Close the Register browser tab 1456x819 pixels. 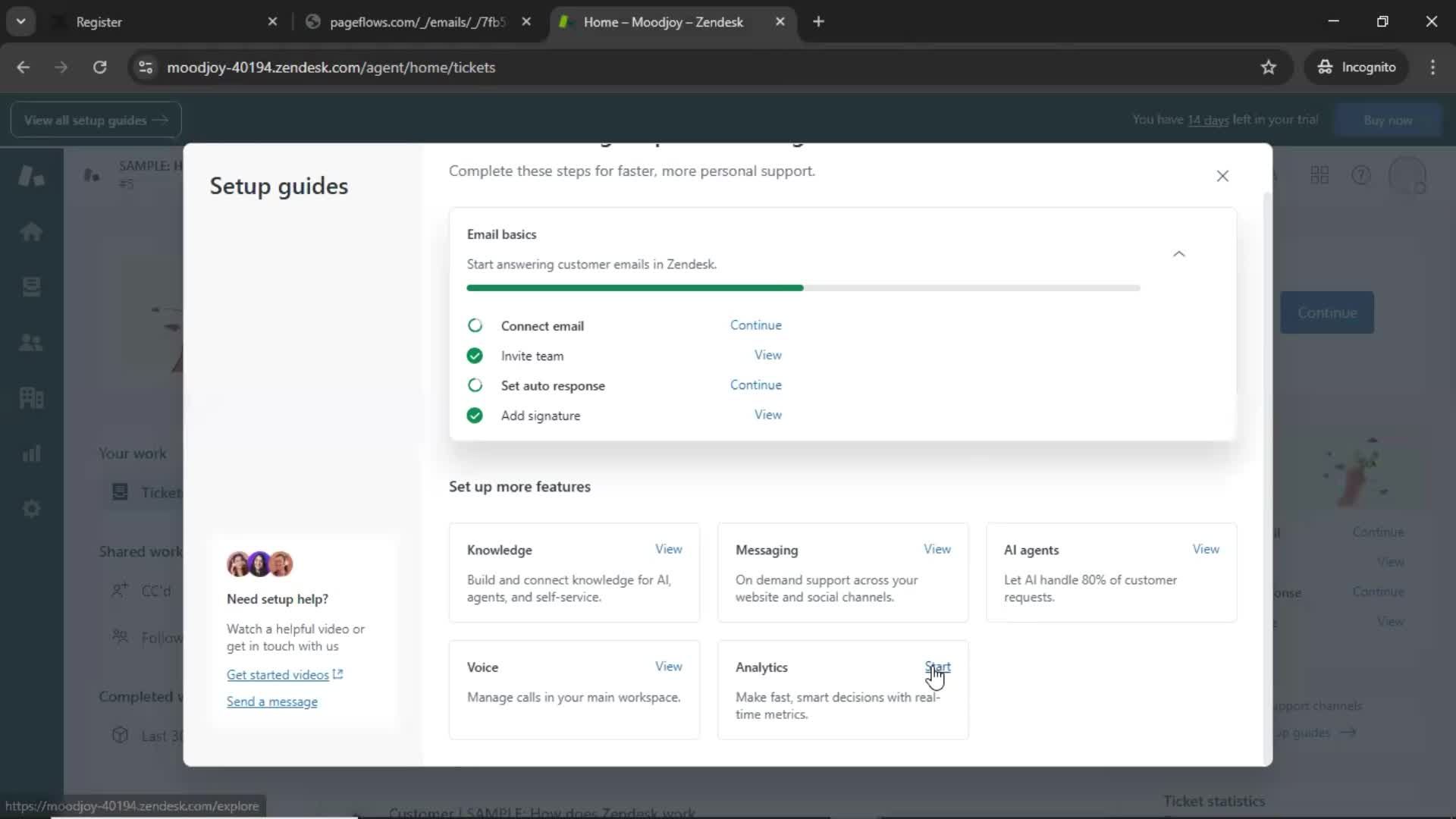pyautogui.click(x=272, y=22)
